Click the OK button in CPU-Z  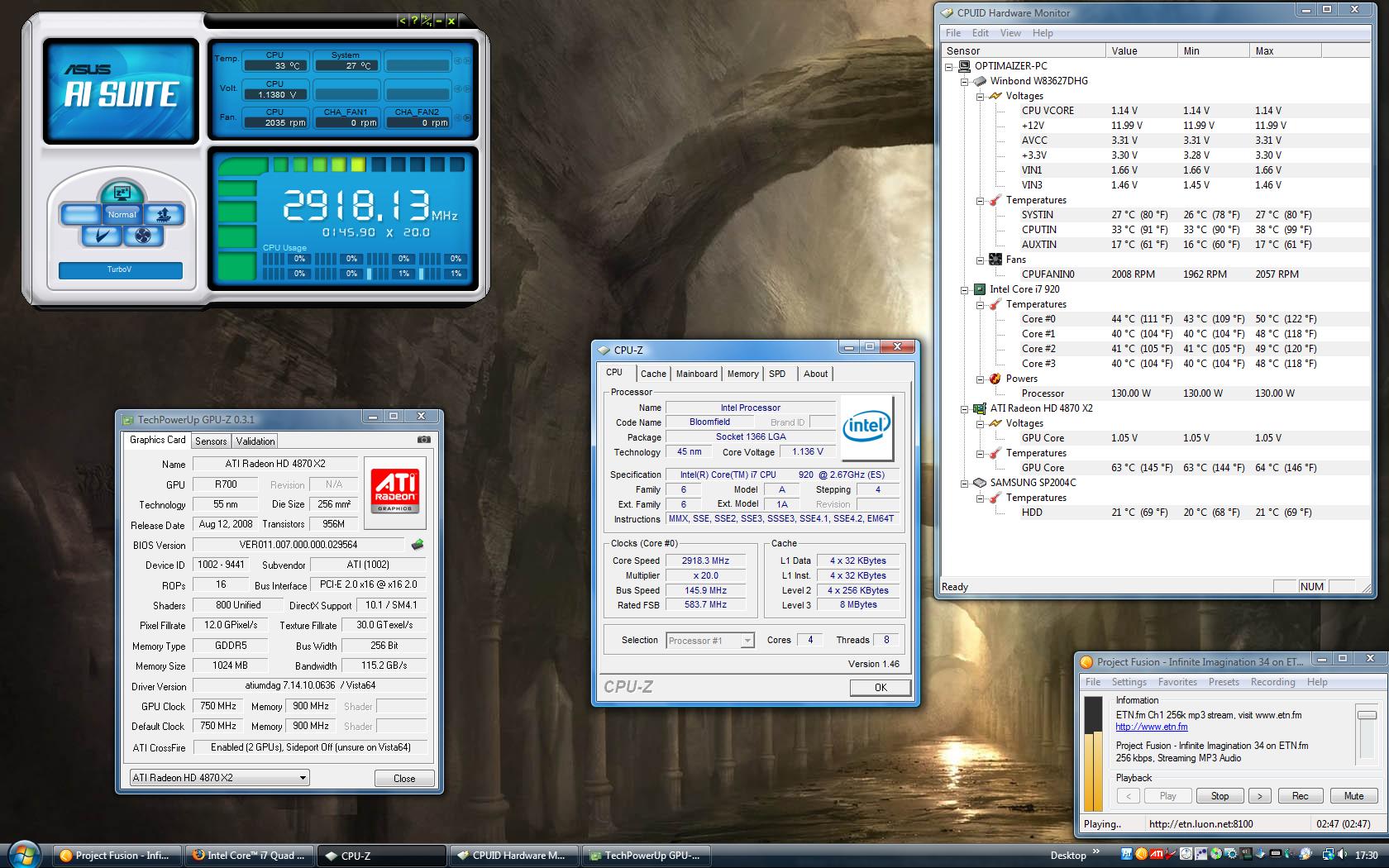pyautogui.click(x=881, y=688)
